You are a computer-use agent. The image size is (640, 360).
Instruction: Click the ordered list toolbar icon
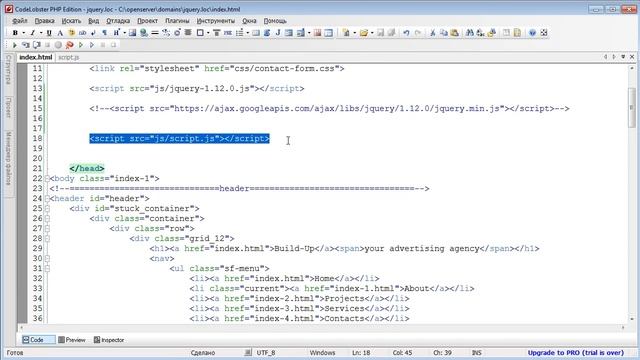click(x=240, y=33)
